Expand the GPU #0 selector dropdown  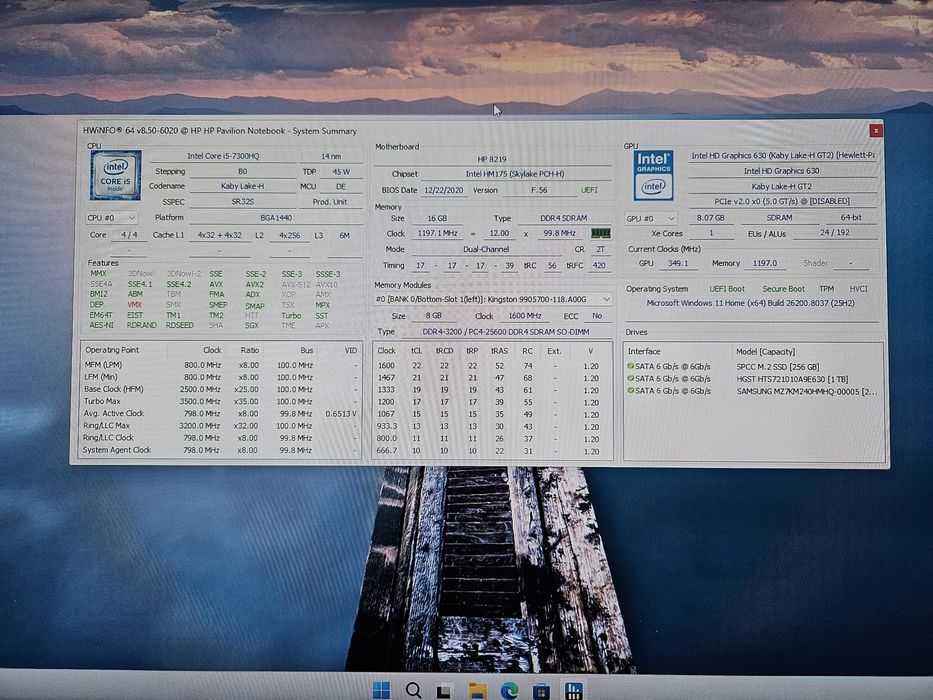click(651, 218)
